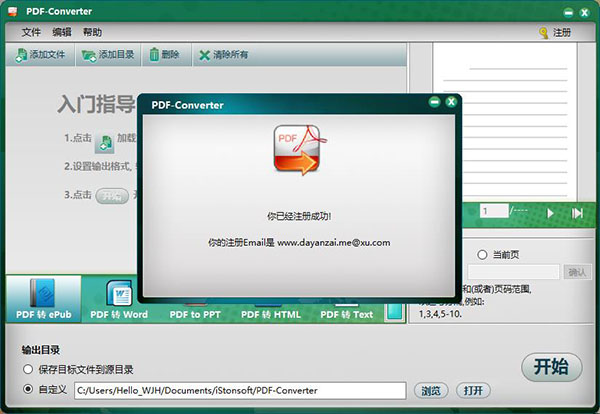Choose save to source directory (保存目标文件到源目录)
The width and height of the screenshot is (600, 414).
coord(27,369)
